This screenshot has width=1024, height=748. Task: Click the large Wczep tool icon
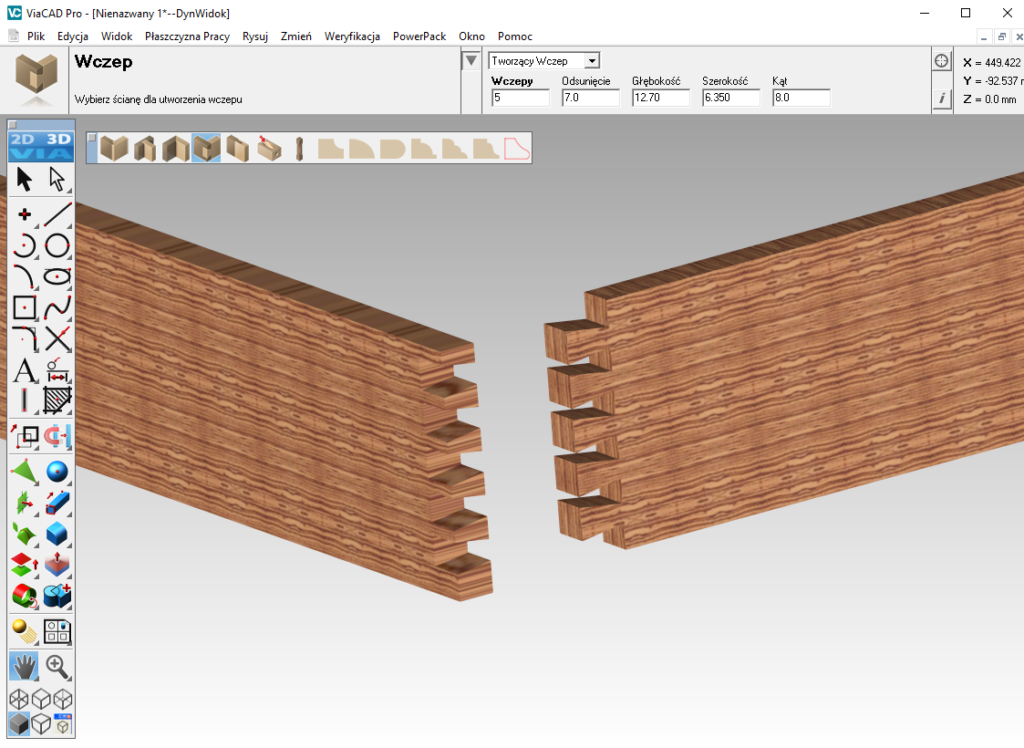(37, 78)
